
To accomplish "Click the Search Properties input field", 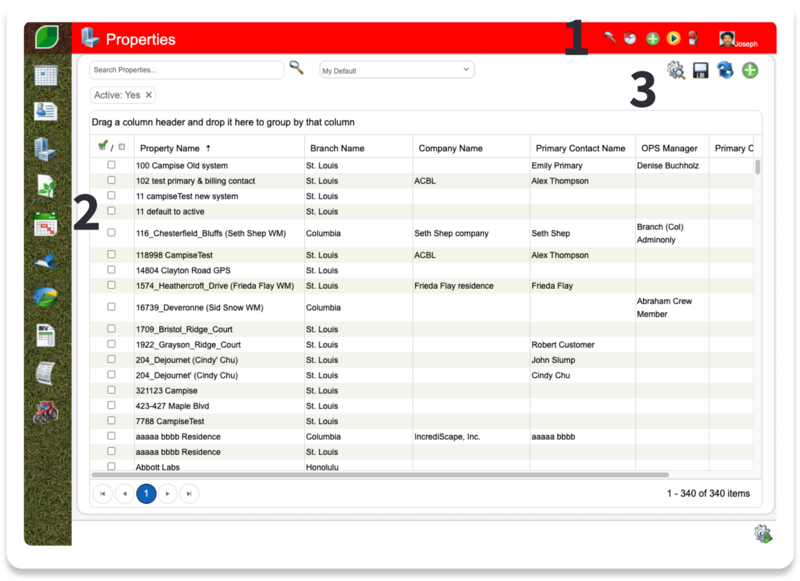I will (x=186, y=70).
